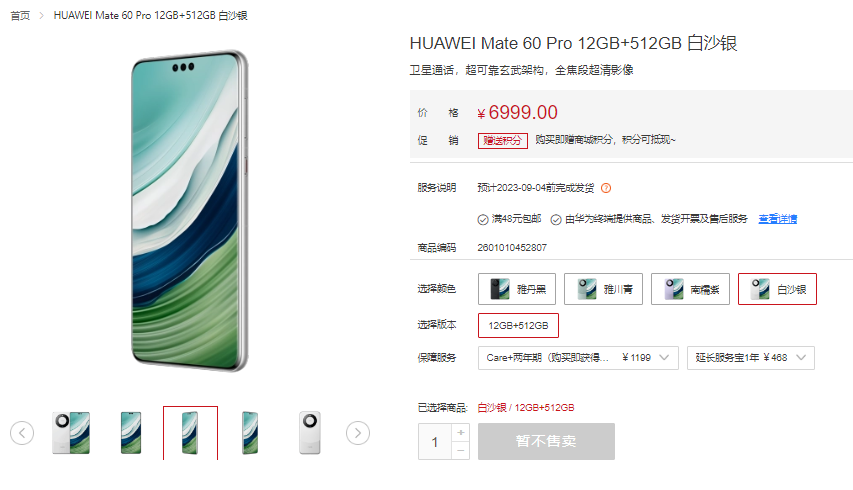
Task: Click the quantity input field
Action: pos(435,442)
